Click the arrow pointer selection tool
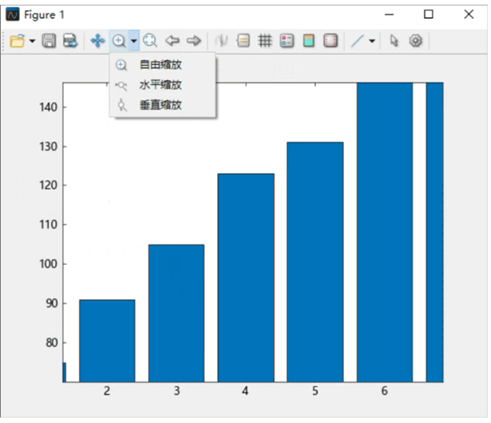Viewport: 491px width, 423px height. coord(394,41)
